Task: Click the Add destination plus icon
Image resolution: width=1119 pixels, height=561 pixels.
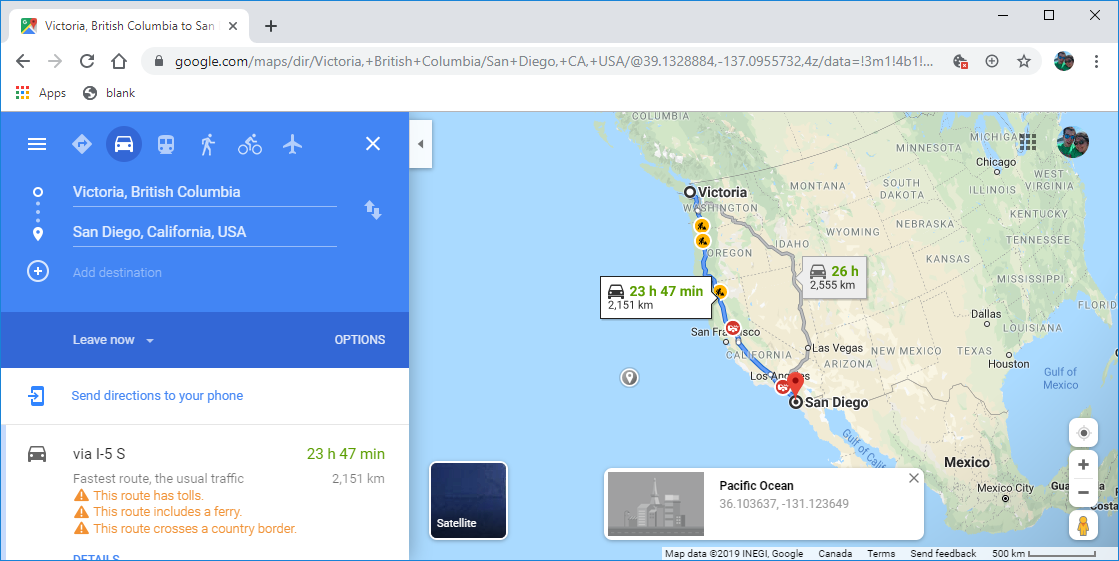Action: (38, 271)
